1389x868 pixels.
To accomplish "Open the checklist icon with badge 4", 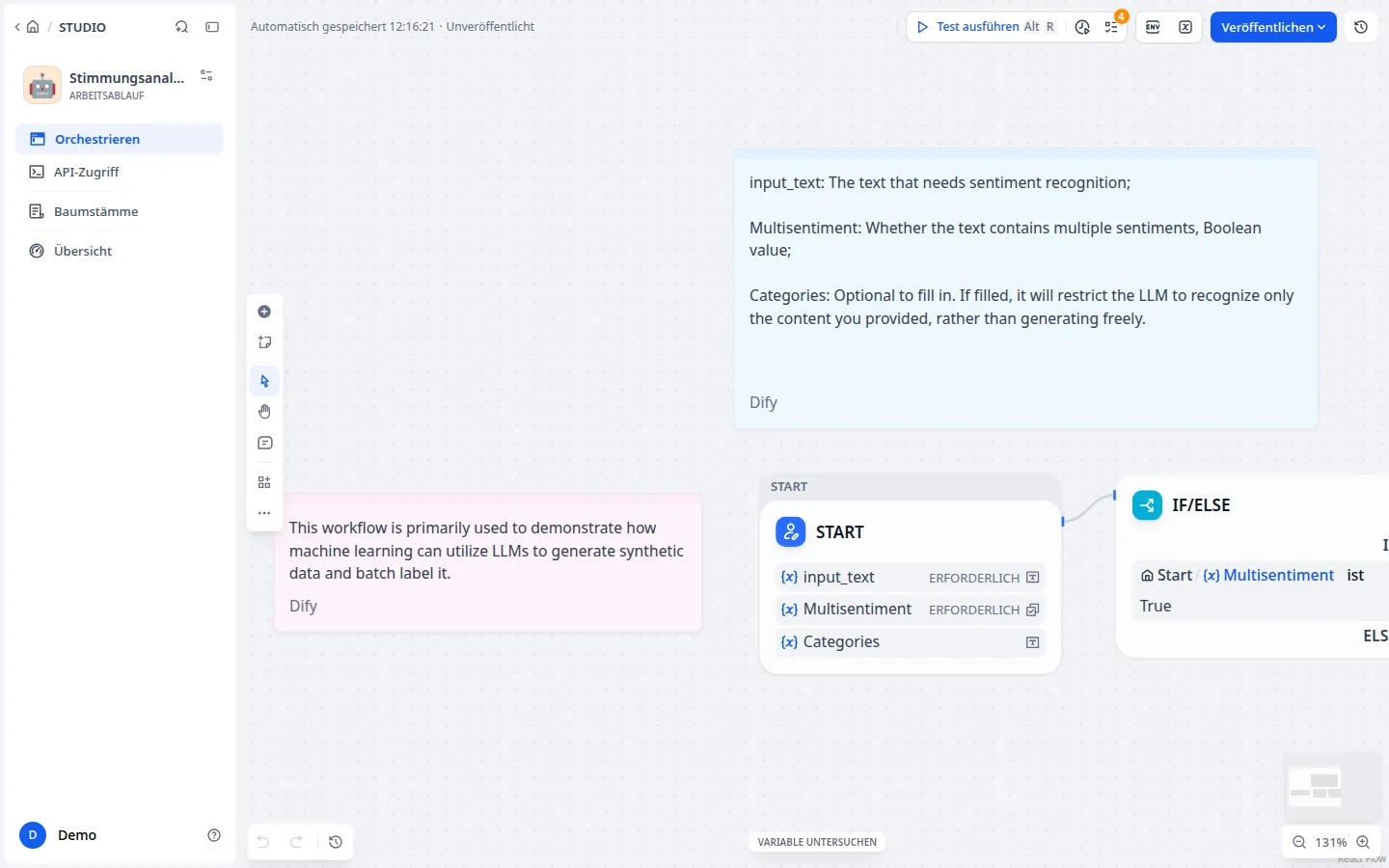I will [1112, 27].
